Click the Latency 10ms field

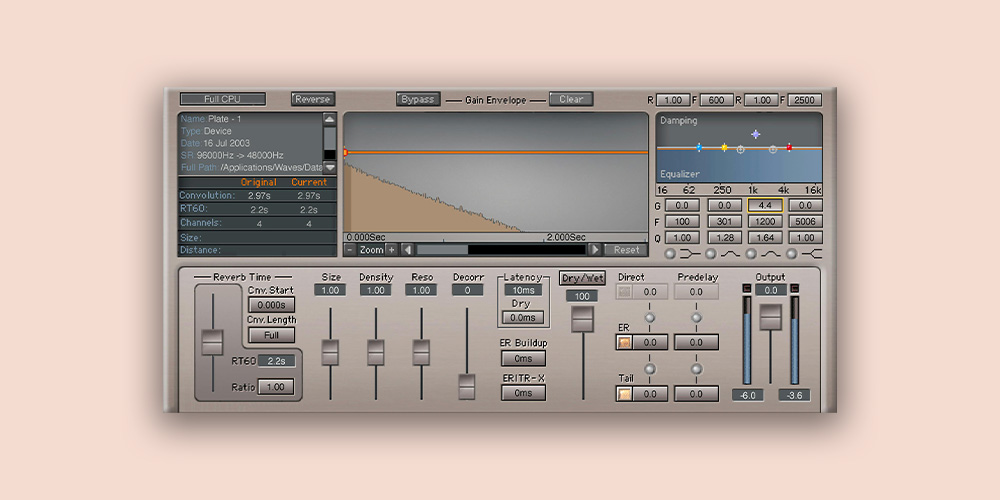pos(523,290)
